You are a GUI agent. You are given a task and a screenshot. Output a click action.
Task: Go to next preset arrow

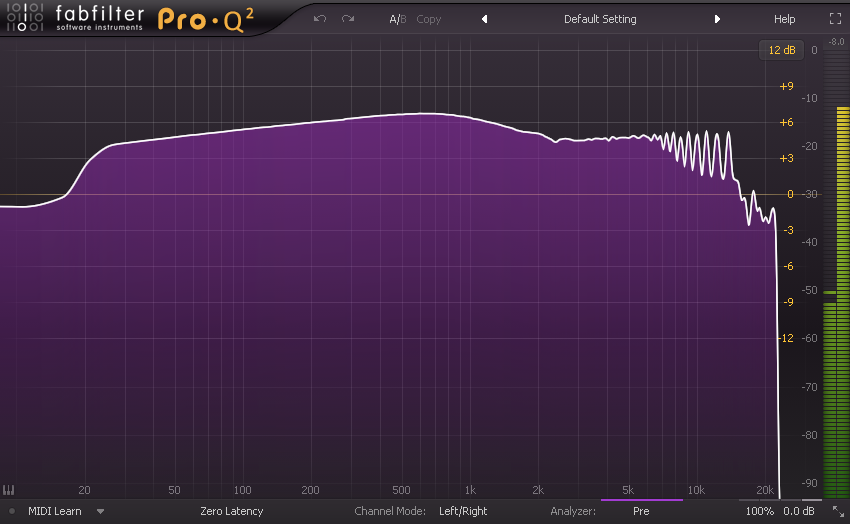coord(717,19)
